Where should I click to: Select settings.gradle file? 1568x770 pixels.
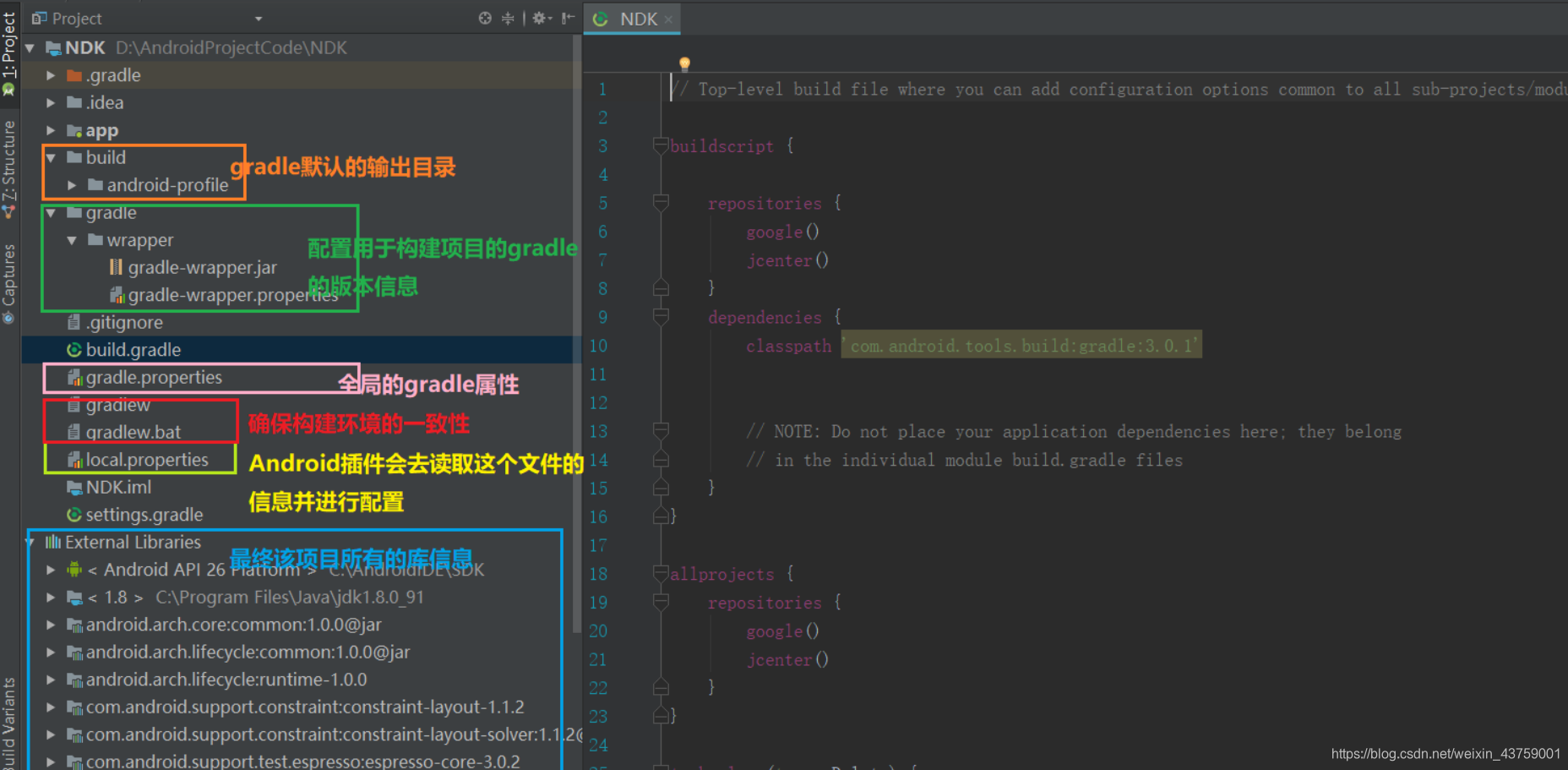(x=144, y=515)
